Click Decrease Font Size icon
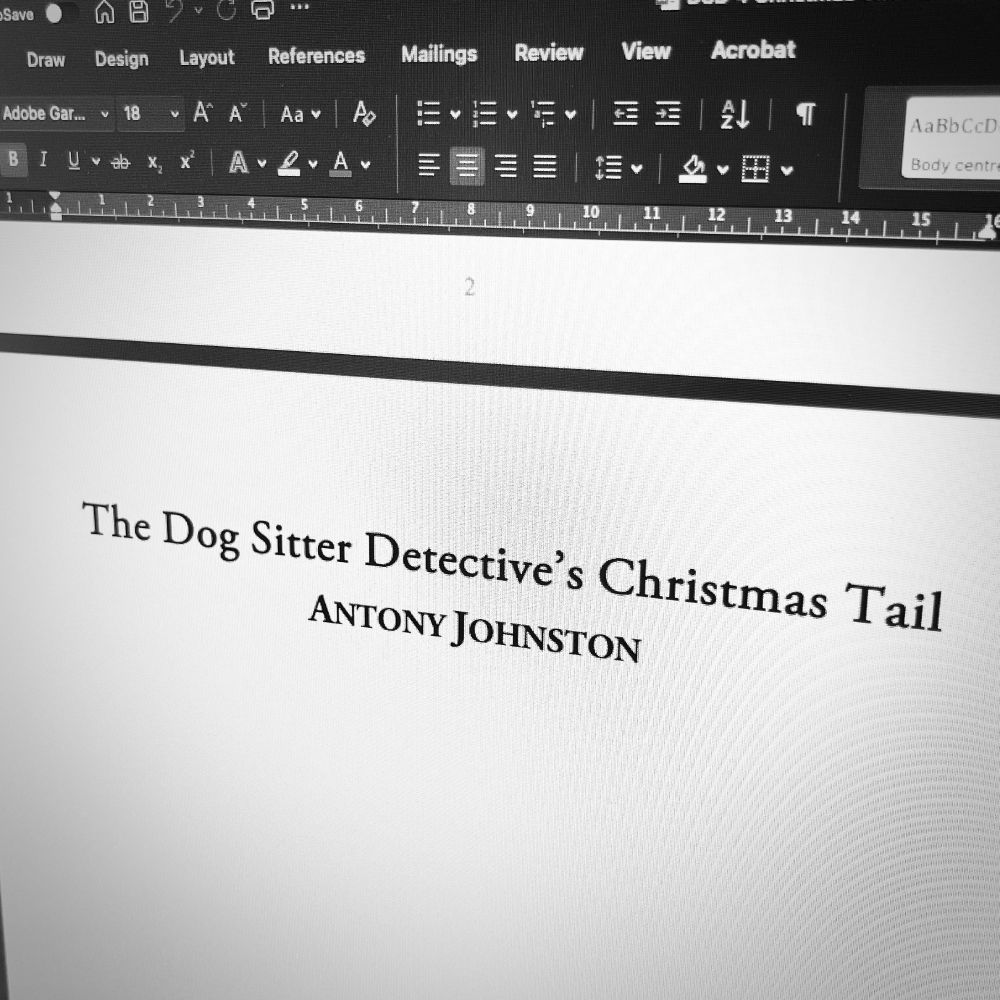1000x1000 pixels. 237,114
